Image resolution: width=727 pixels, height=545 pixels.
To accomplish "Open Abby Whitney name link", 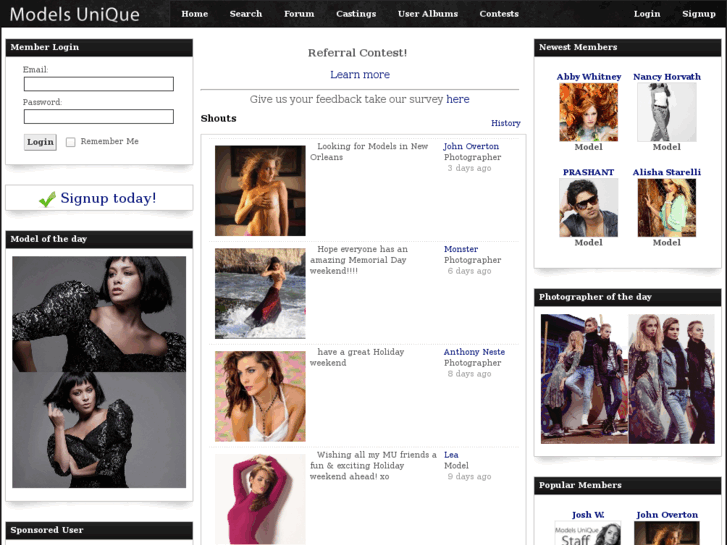I will 589,77.
